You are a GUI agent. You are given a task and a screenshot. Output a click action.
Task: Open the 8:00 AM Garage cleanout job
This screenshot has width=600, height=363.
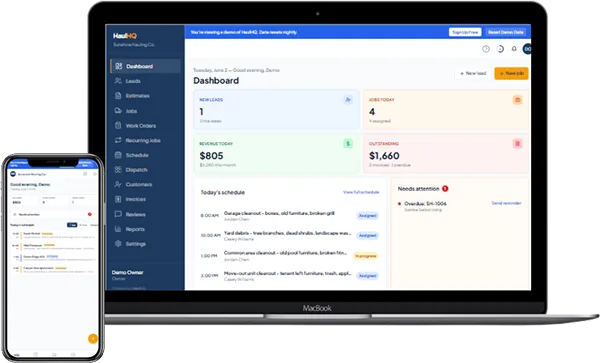(290, 216)
